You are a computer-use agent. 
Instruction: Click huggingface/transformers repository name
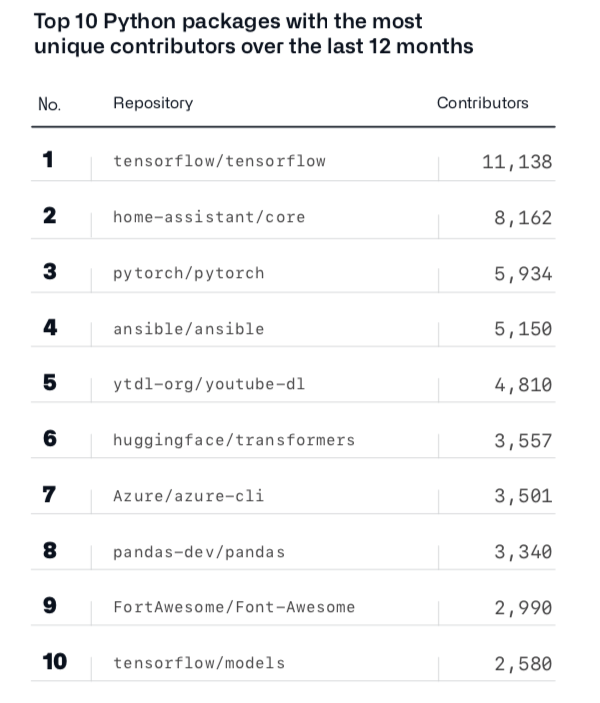coord(234,440)
